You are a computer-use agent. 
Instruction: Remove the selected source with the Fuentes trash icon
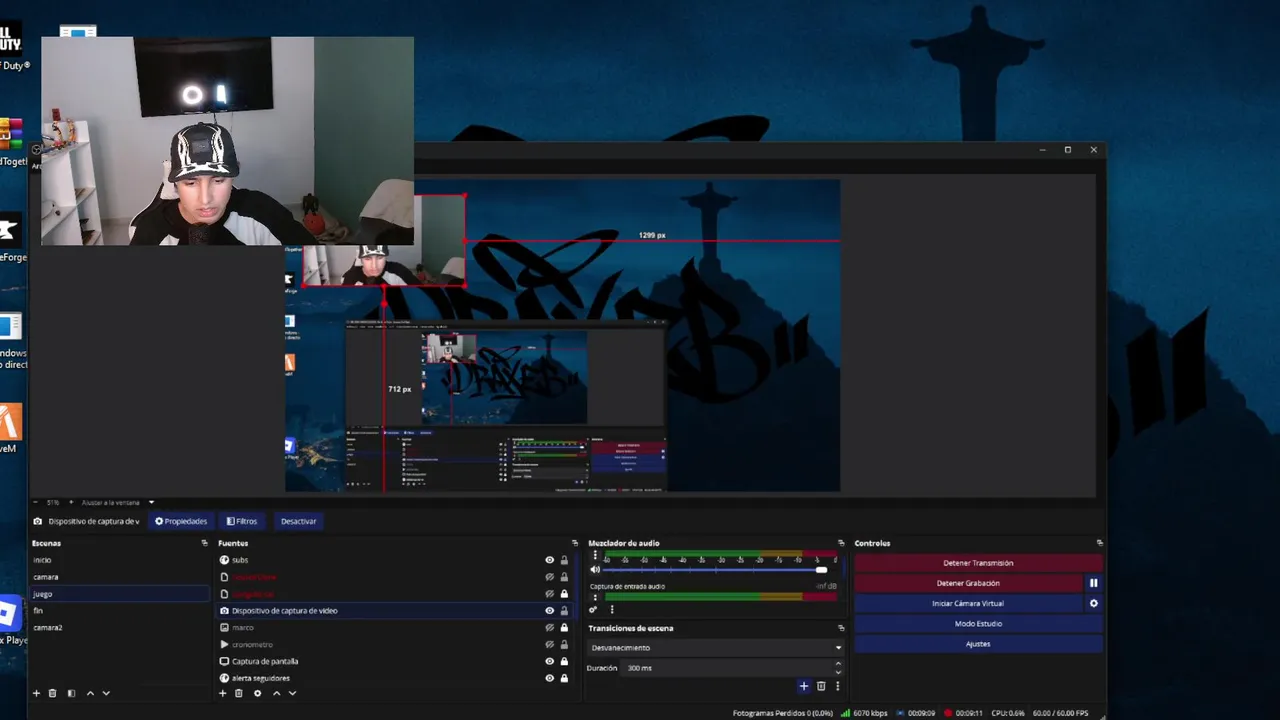239,693
